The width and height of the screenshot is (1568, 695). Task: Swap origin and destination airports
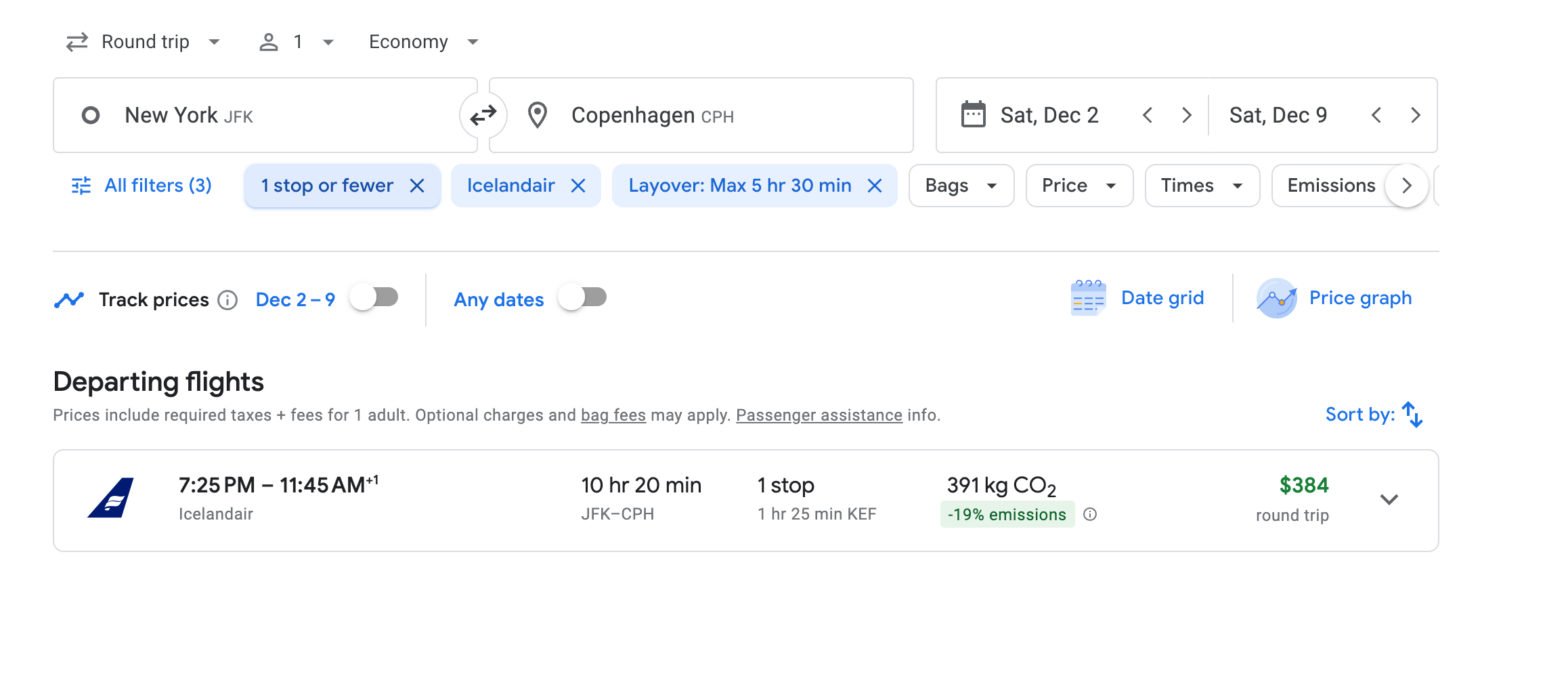483,115
